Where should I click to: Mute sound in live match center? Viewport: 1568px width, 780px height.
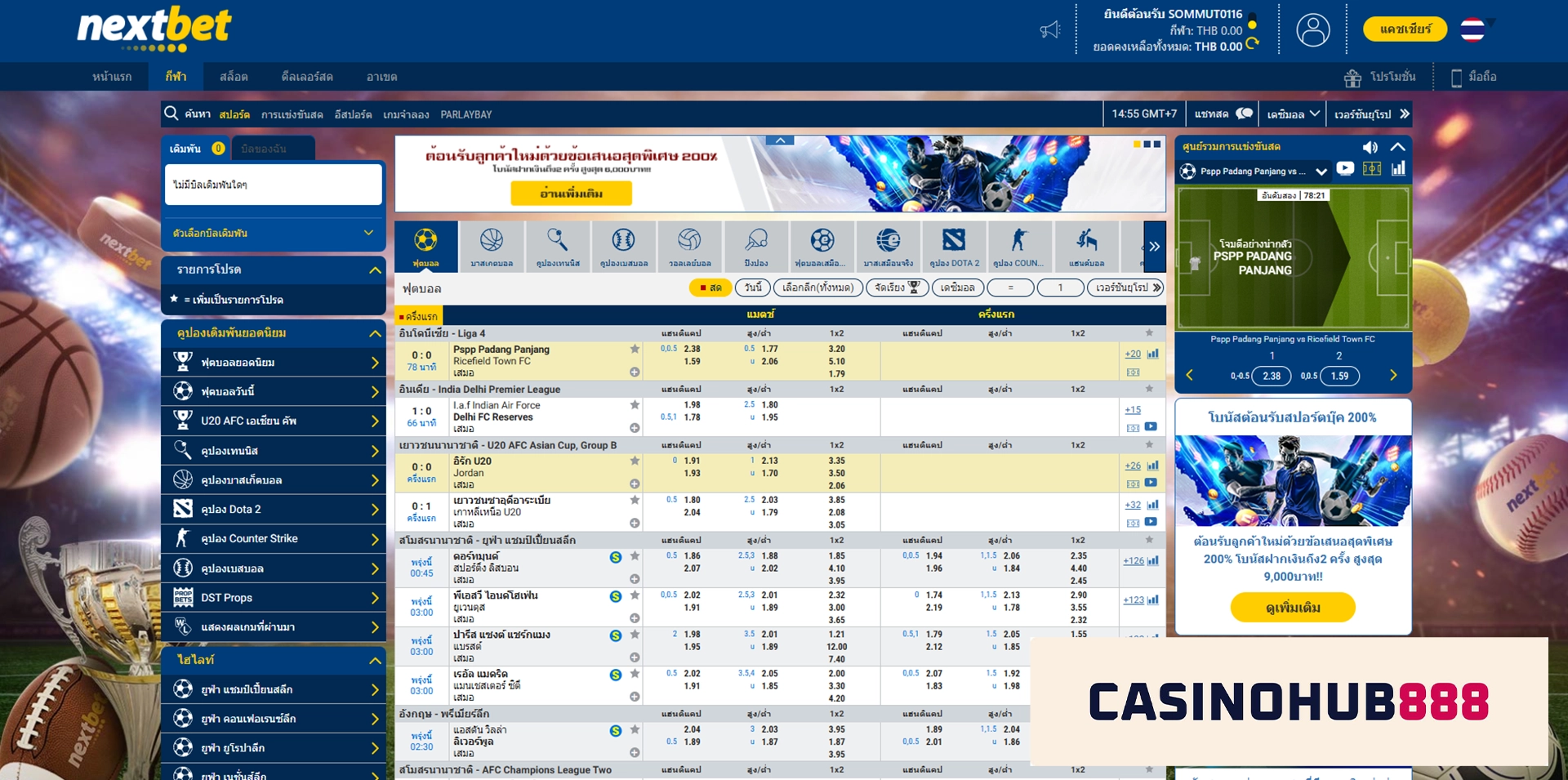pos(1370,147)
